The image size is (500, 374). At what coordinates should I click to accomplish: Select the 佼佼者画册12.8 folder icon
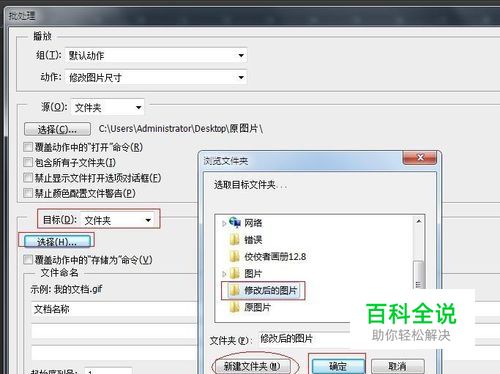(x=235, y=257)
